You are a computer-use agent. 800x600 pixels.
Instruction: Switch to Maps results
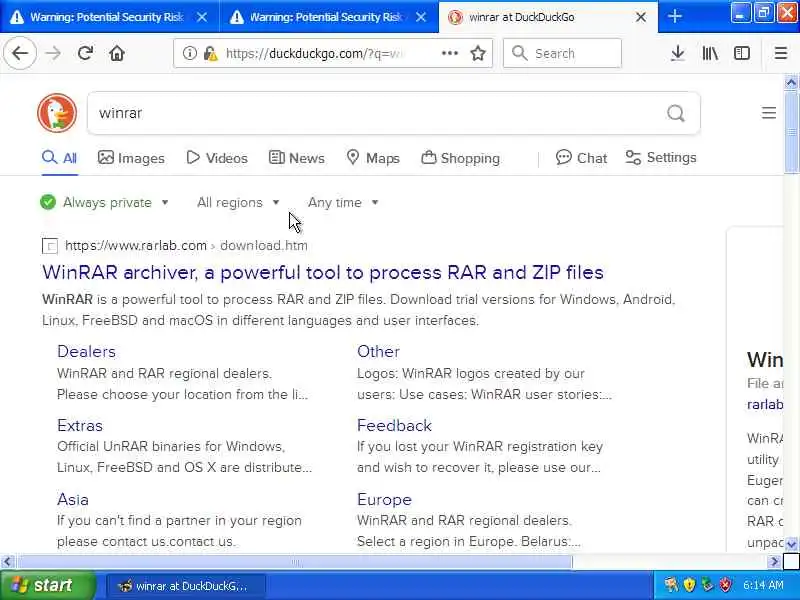[373, 158]
